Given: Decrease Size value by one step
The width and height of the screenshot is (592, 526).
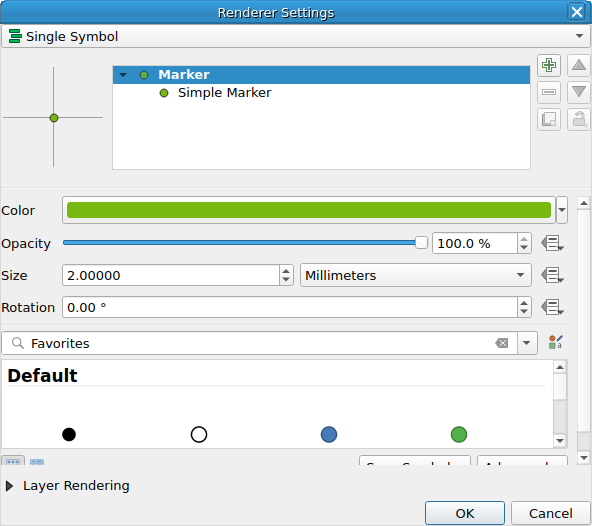Looking at the screenshot, I should click(x=286, y=280).
